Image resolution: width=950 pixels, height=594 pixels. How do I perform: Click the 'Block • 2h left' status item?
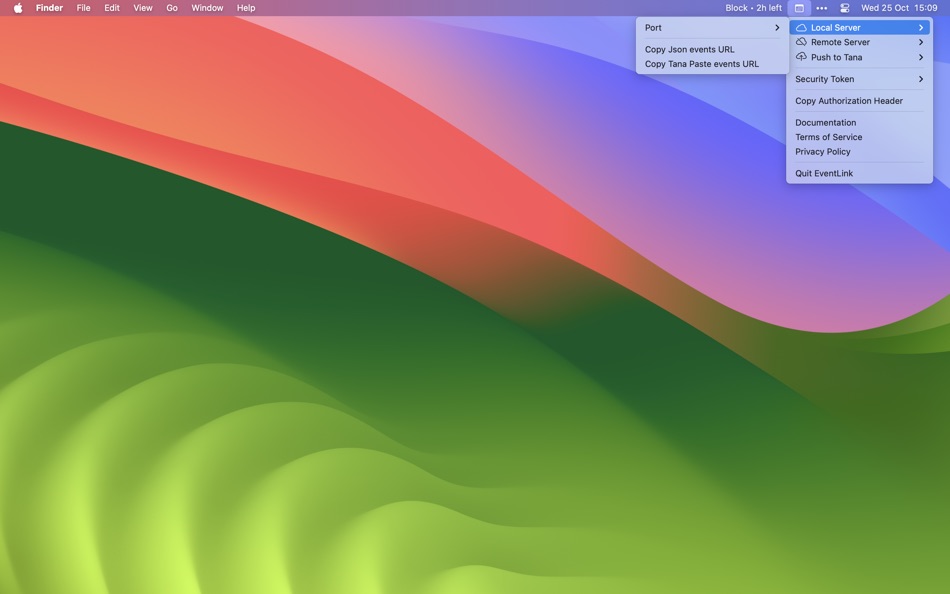click(754, 8)
